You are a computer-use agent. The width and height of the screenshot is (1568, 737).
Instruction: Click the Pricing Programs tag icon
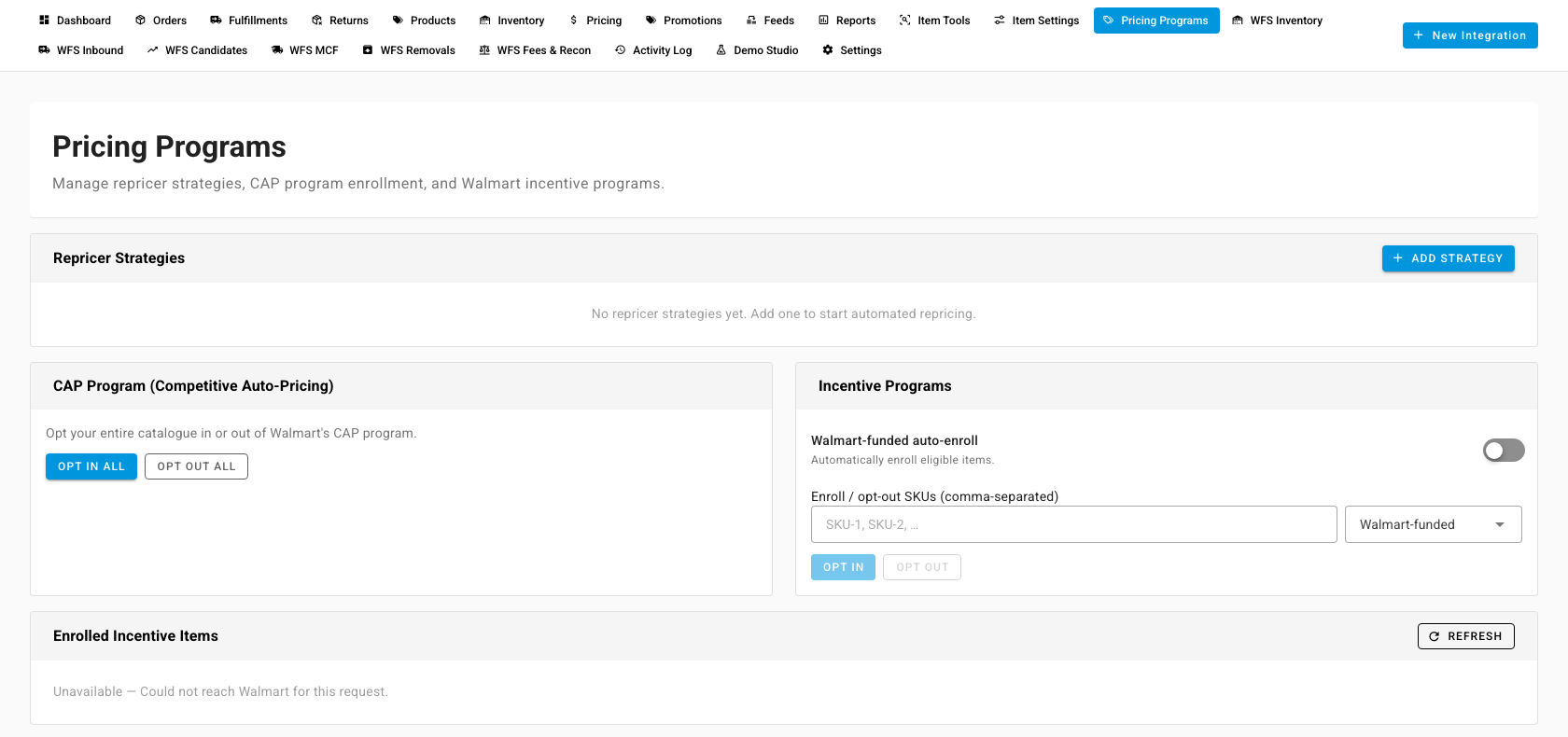pos(1108,20)
